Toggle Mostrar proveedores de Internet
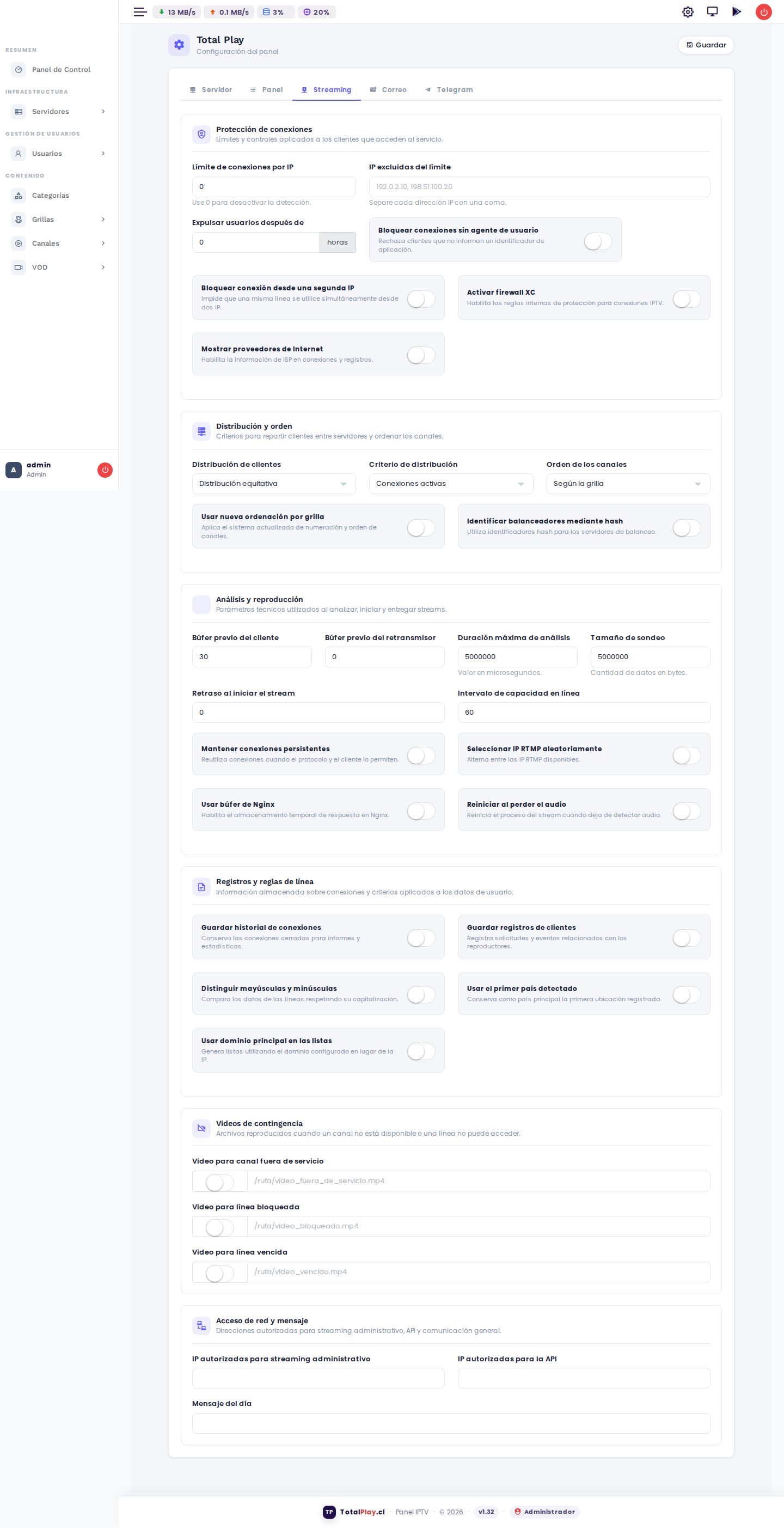Screen dimensions: 784x1528 click(x=421, y=355)
